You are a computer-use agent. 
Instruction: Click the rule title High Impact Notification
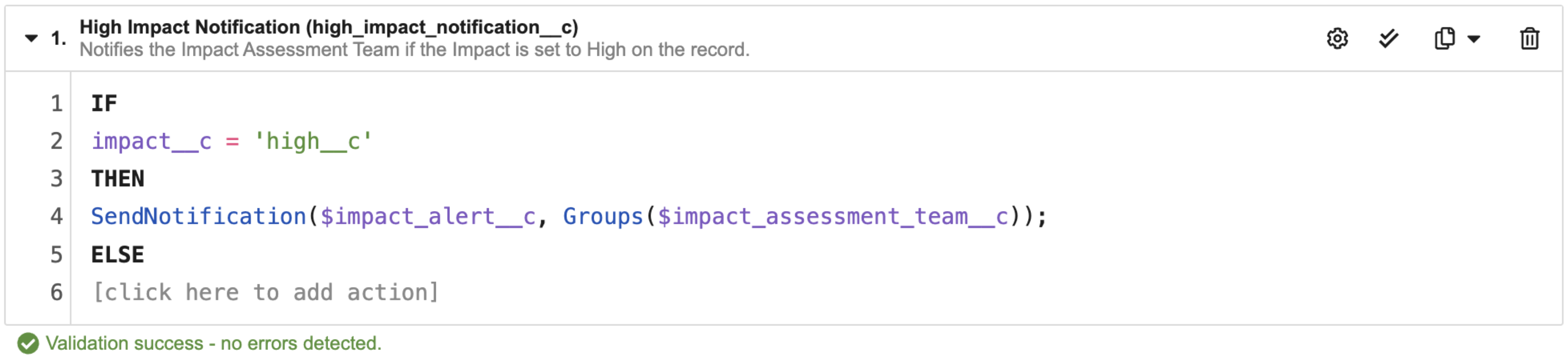coord(329,27)
